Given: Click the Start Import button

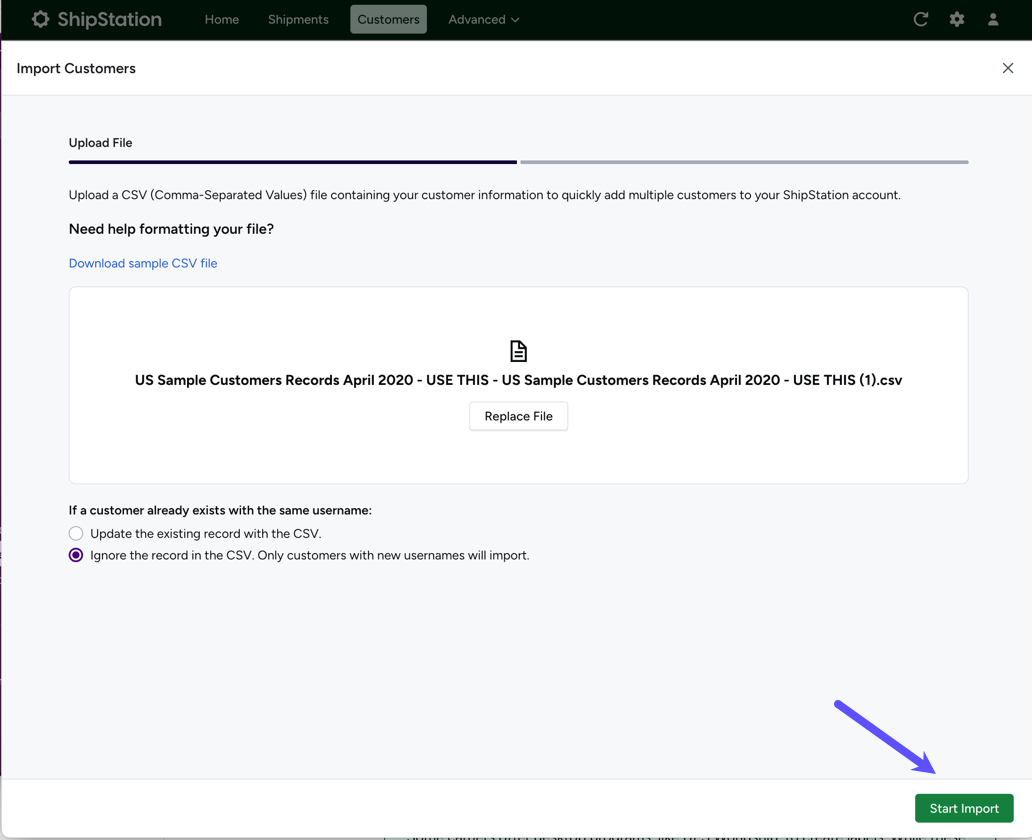Looking at the screenshot, I should [x=964, y=808].
